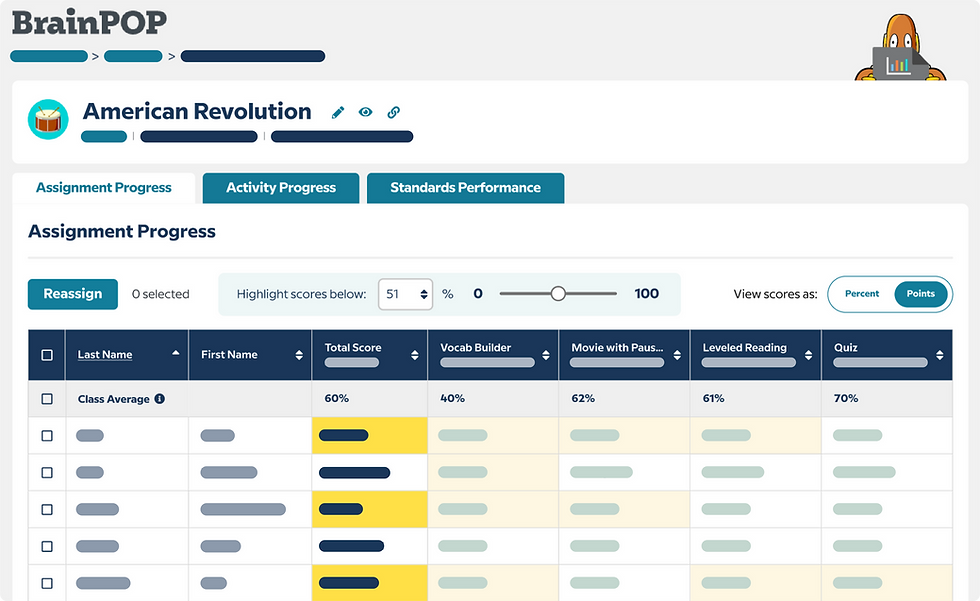The width and height of the screenshot is (980, 601).
Task: Sort the Movie with Pause column
Action: click(677, 355)
